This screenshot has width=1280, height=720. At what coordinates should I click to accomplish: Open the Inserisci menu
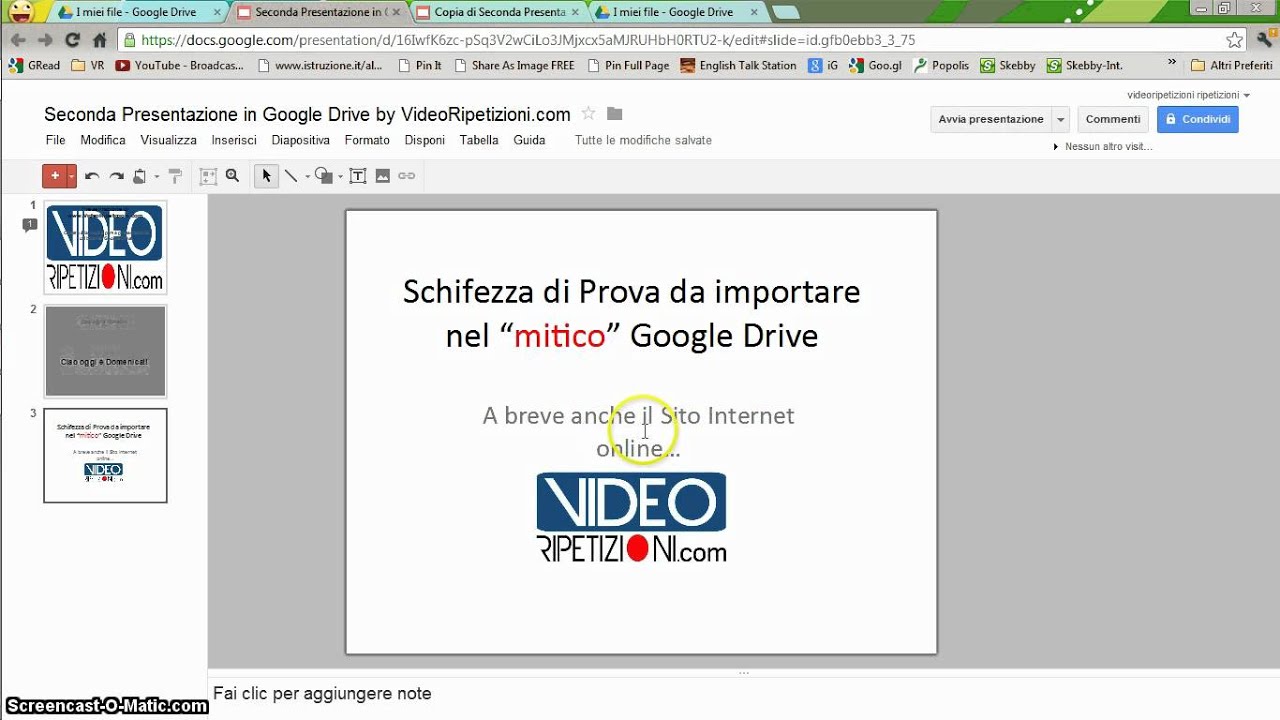[x=234, y=140]
